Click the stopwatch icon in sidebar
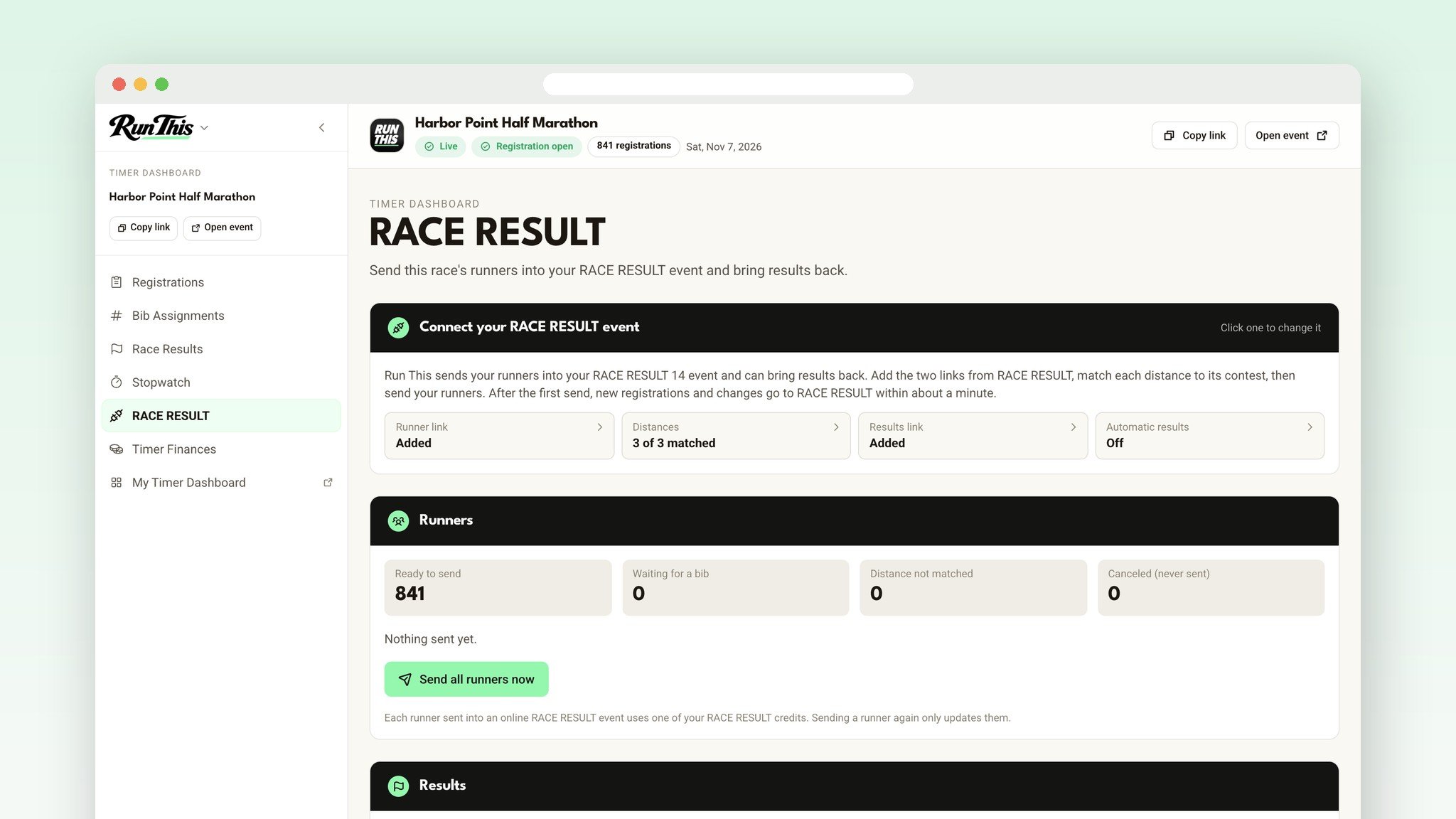Image resolution: width=1456 pixels, height=819 pixels. tap(117, 382)
